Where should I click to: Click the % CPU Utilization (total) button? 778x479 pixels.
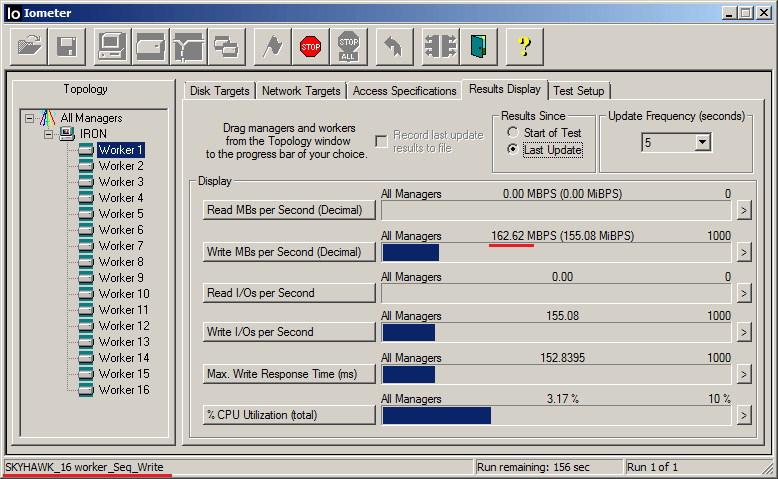289,414
